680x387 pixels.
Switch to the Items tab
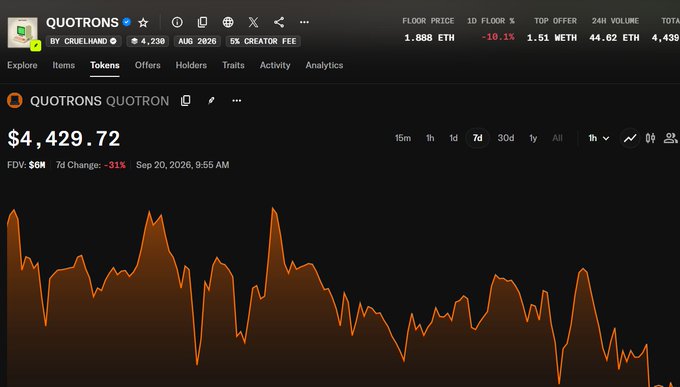[x=64, y=65]
